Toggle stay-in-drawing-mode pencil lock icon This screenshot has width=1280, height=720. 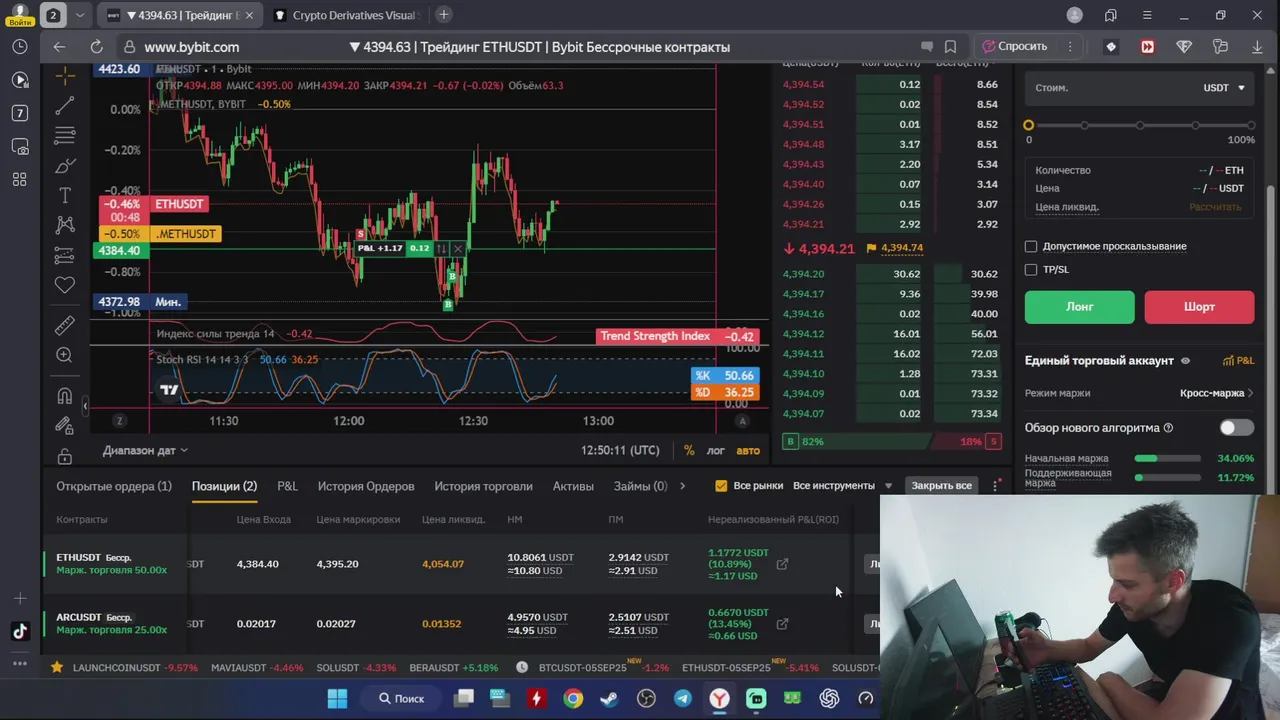tap(65, 426)
